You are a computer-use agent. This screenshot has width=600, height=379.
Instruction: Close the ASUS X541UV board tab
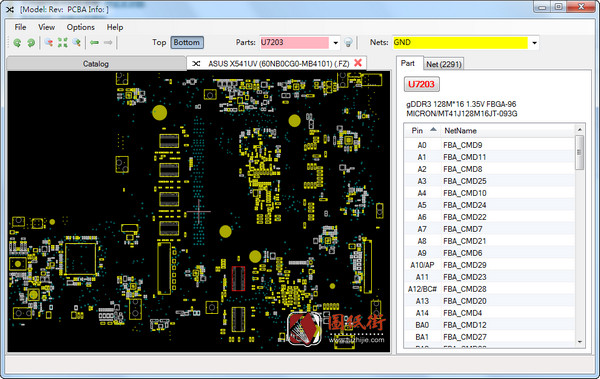click(x=358, y=63)
